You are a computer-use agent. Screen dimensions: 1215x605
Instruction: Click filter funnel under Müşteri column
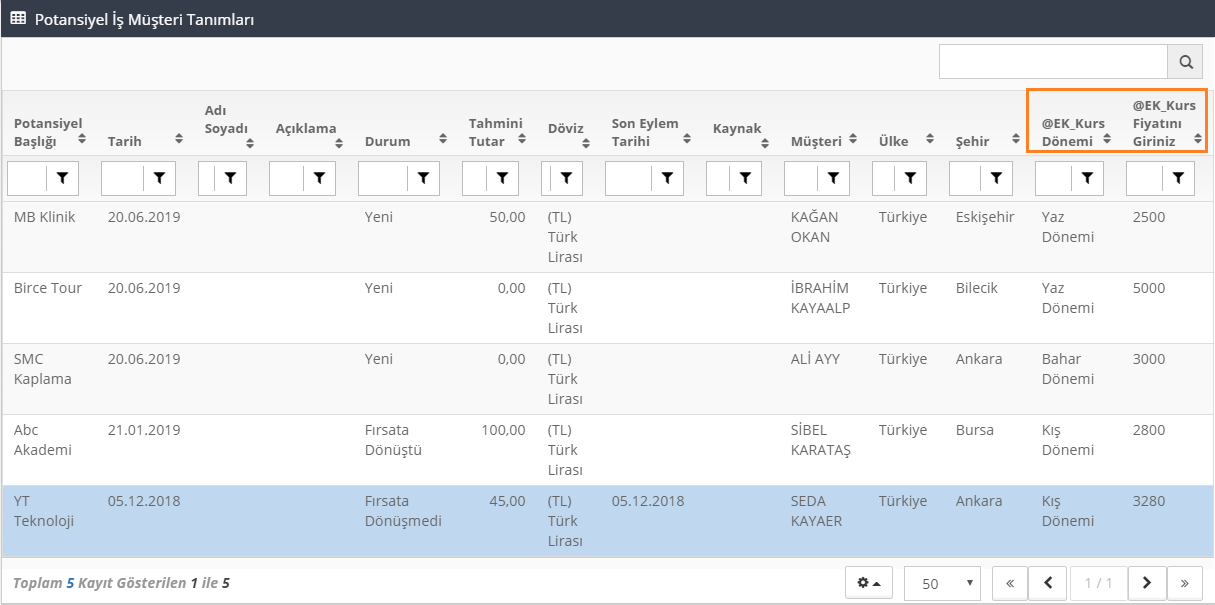pos(832,178)
